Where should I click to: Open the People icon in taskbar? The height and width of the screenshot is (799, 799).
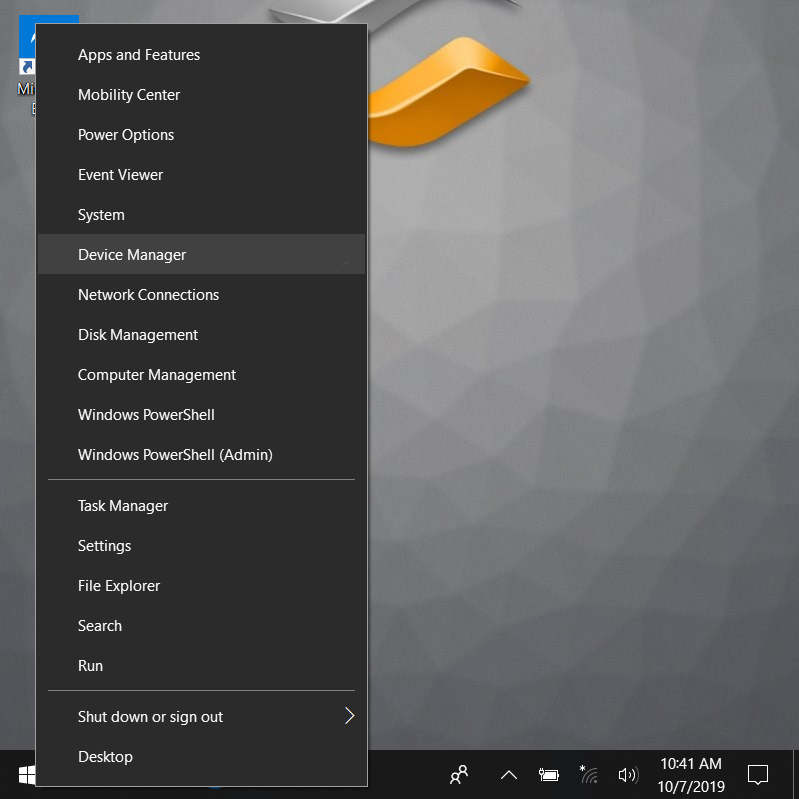tap(459, 775)
